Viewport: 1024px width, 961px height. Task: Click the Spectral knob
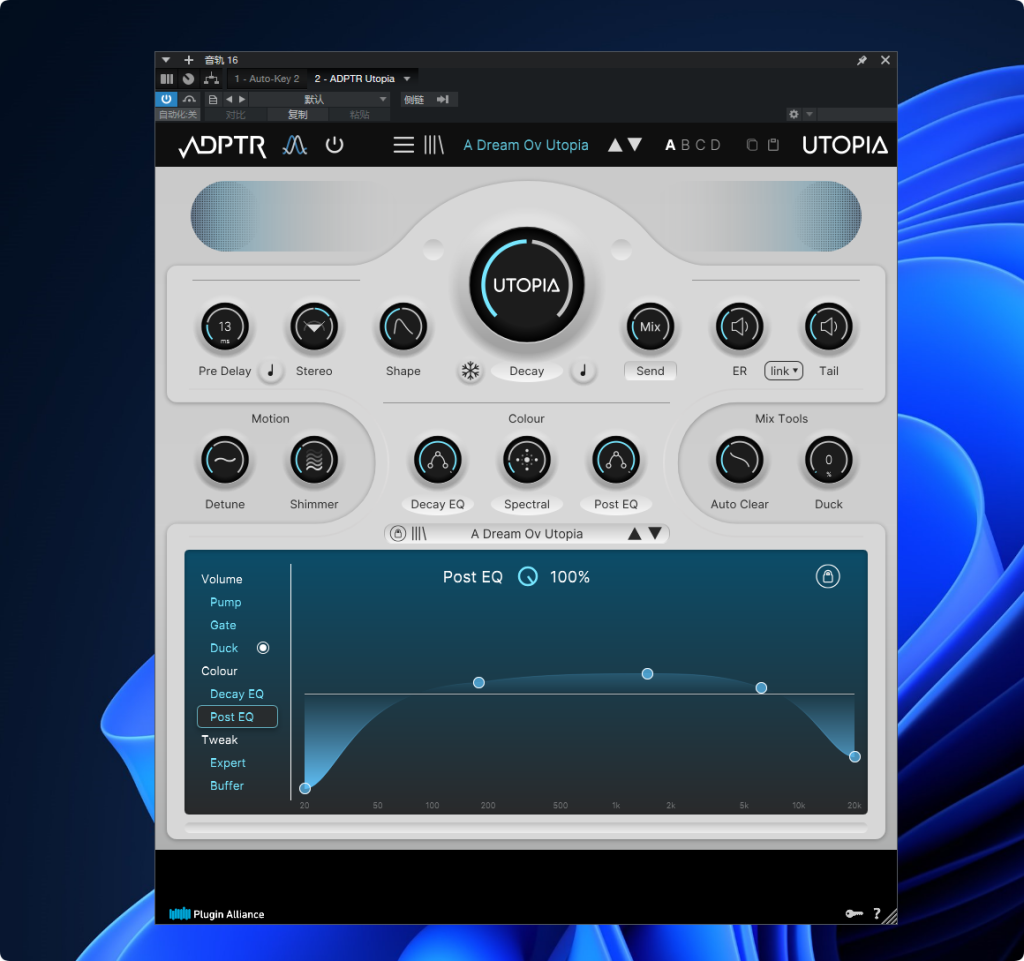tap(526, 460)
